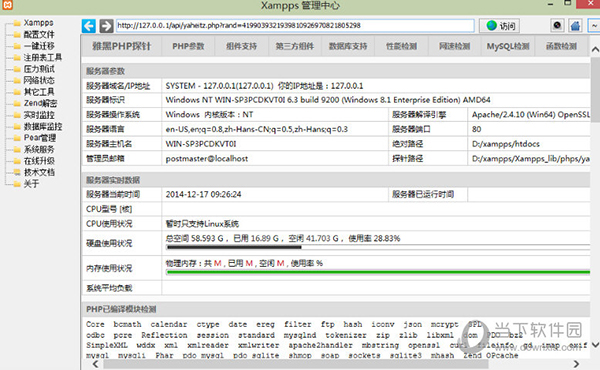The width and height of the screenshot is (600, 370).
Task: Click the folder icon beside Xampps
Action: (x=17, y=23)
